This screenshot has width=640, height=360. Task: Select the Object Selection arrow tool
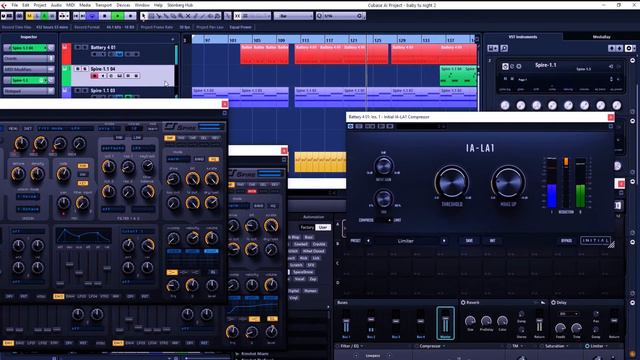[144, 16]
